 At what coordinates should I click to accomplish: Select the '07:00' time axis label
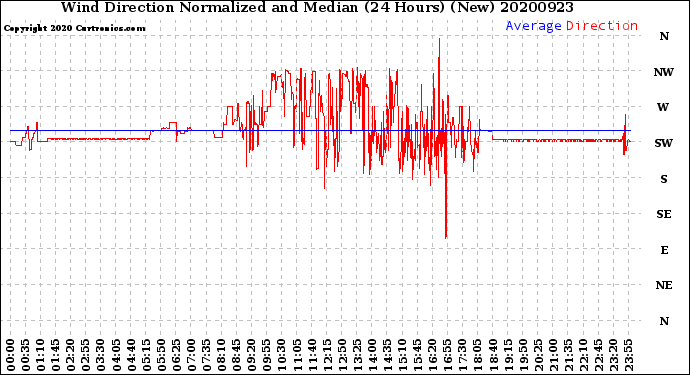[x=191, y=355]
